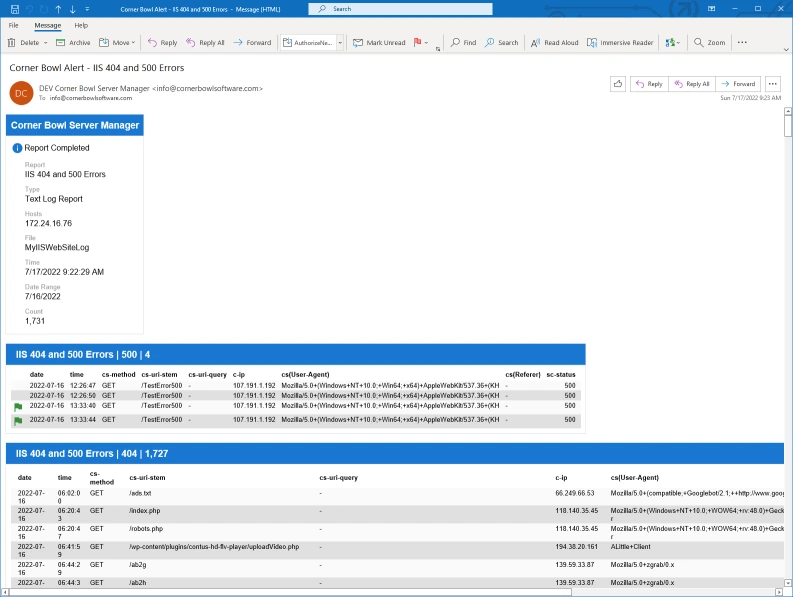
Task: Click green flag on 13:33:44 row
Action: click(x=18, y=421)
